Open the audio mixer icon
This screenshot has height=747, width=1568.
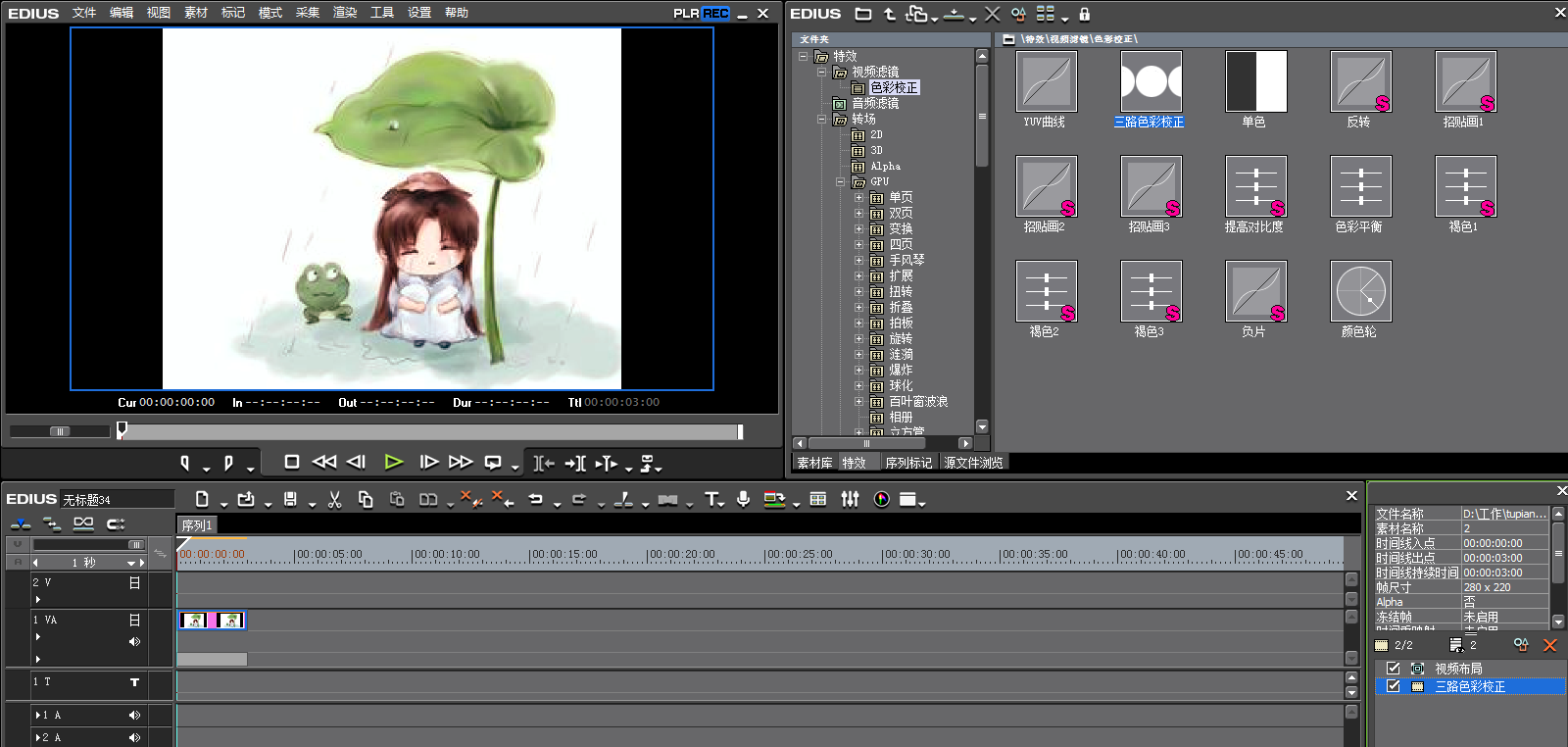pos(850,499)
